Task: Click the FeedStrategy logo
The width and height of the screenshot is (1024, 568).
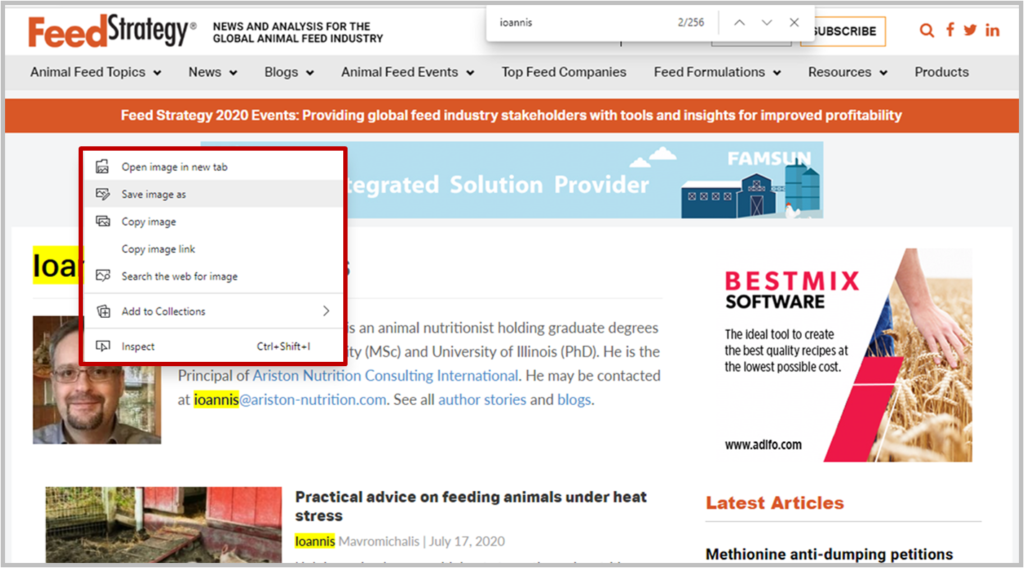Action: pos(112,31)
